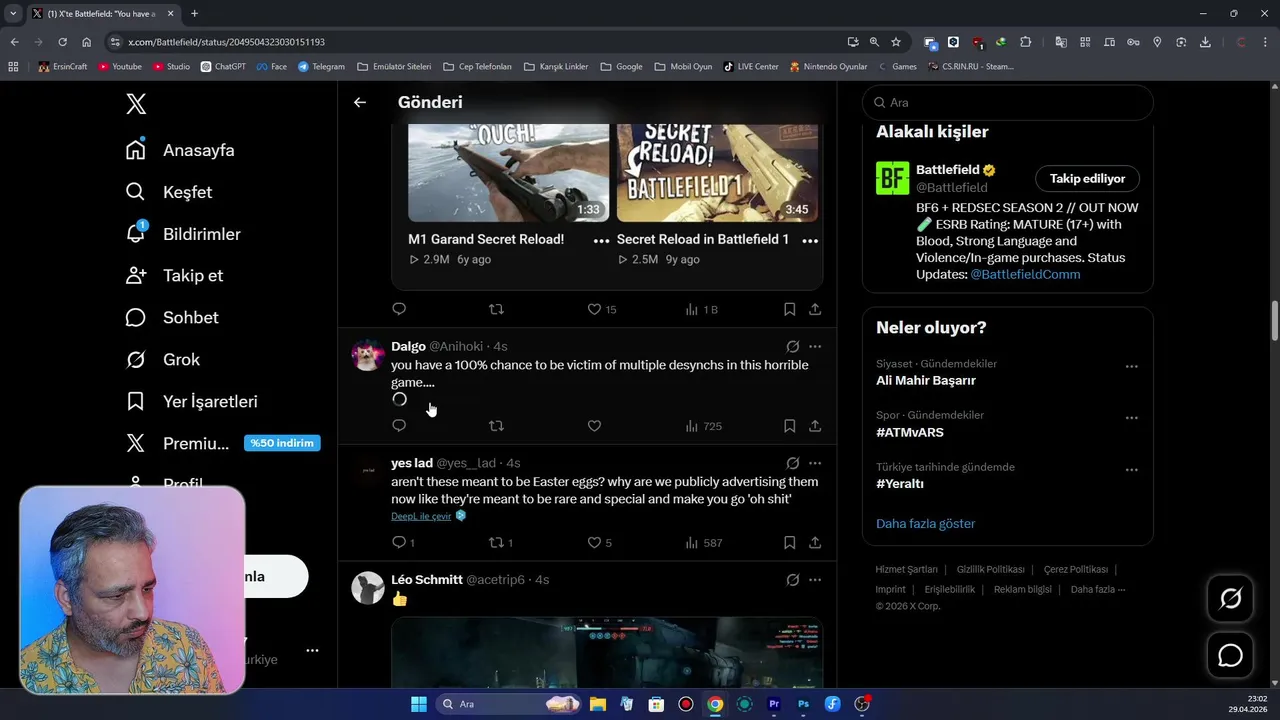Click Grok icon on yes lad's reply
This screenshot has width=1280, height=720.
(793, 463)
